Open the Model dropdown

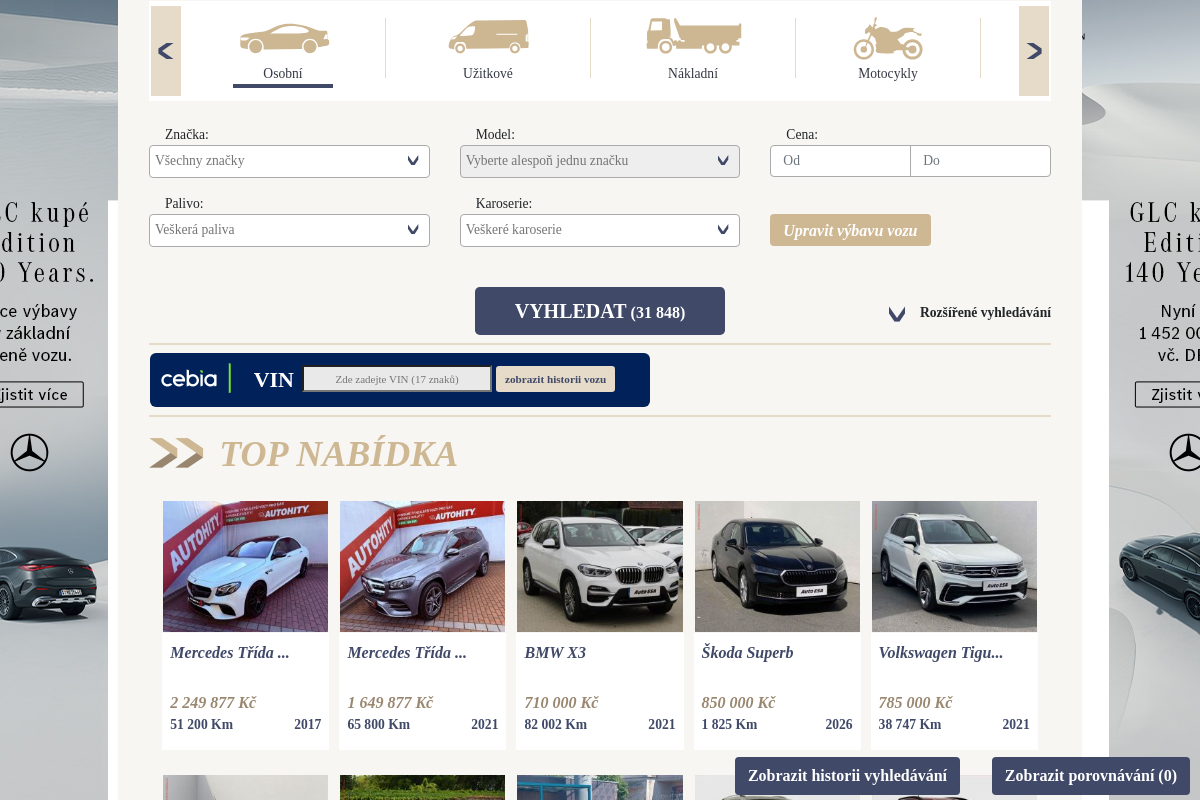coord(600,161)
